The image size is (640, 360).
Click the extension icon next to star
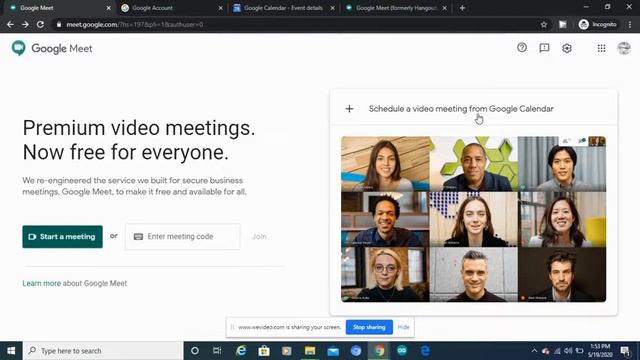[562, 24]
